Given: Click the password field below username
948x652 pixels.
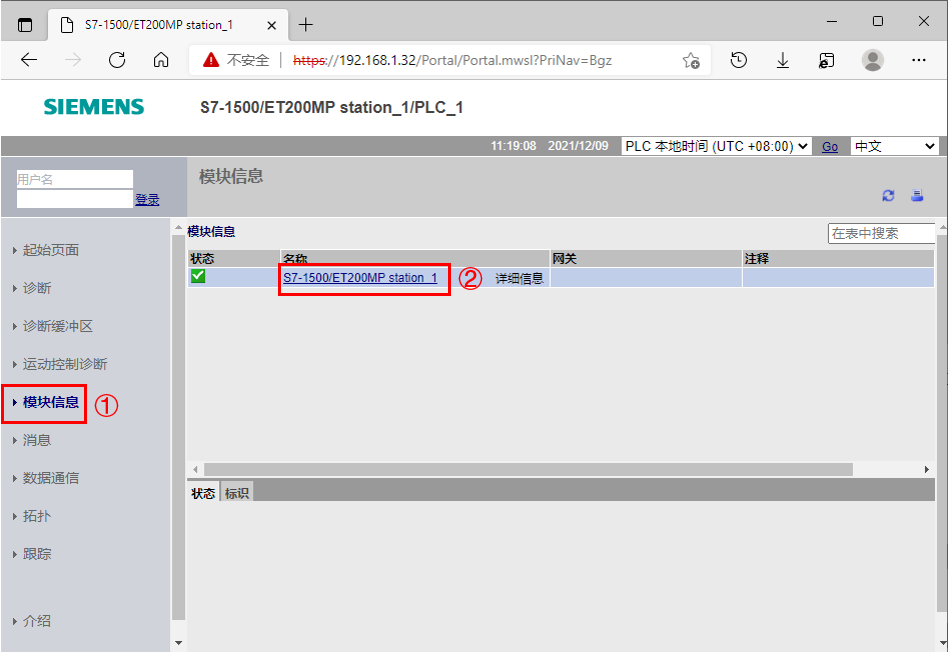Looking at the screenshot, I should click(x=74, y=199).
